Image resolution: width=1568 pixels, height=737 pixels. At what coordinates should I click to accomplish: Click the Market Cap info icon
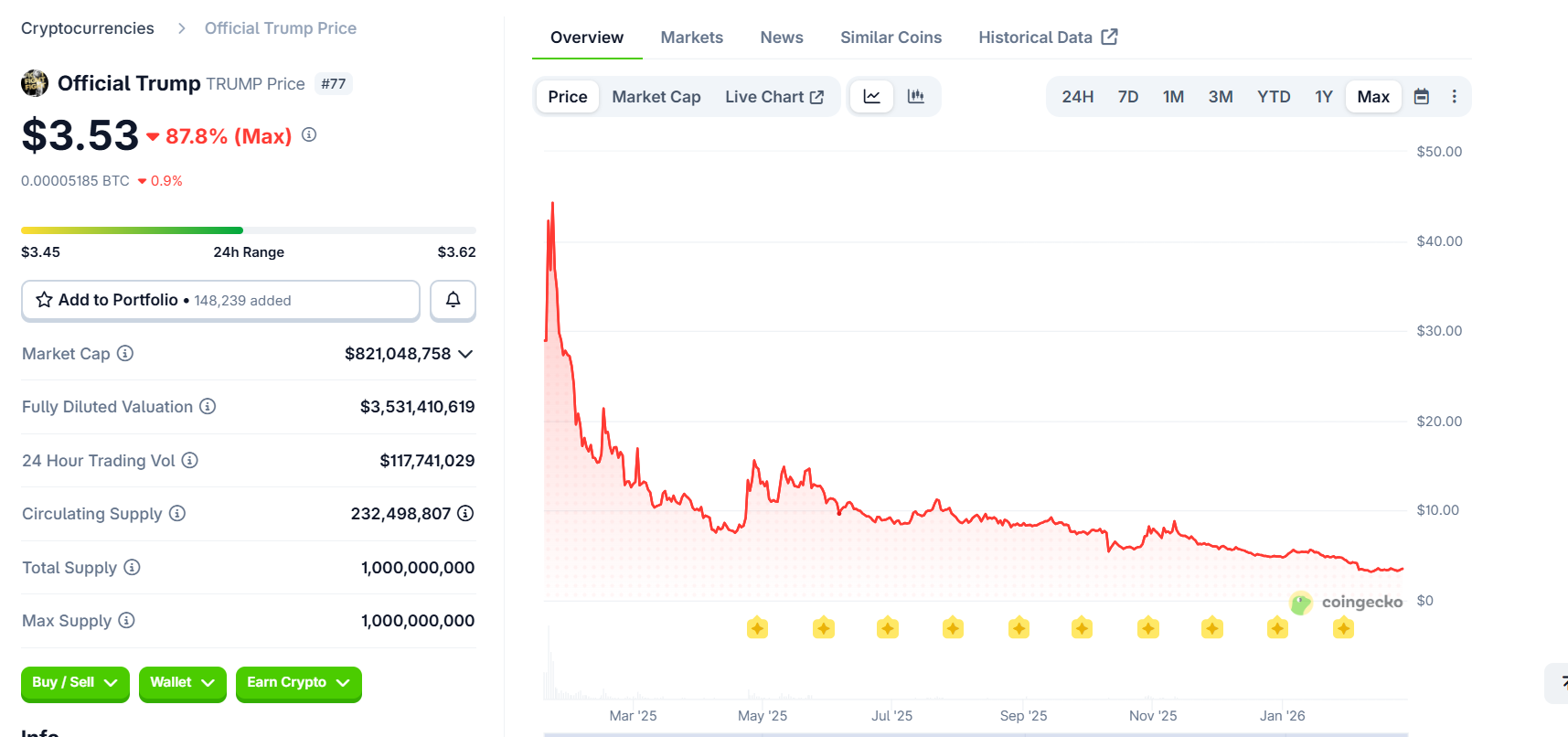click(125, 354)
